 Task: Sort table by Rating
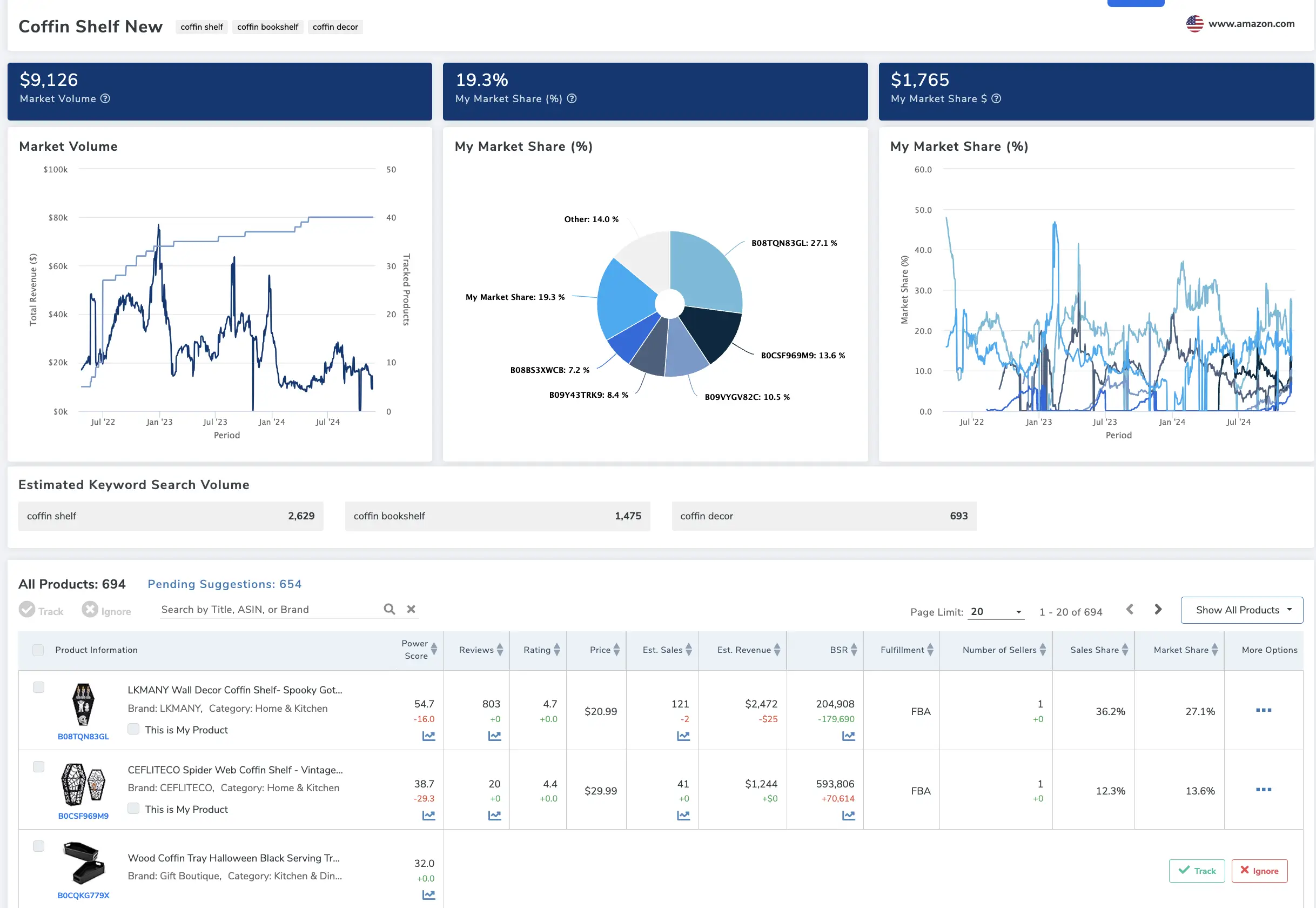[x=557, y=650]
